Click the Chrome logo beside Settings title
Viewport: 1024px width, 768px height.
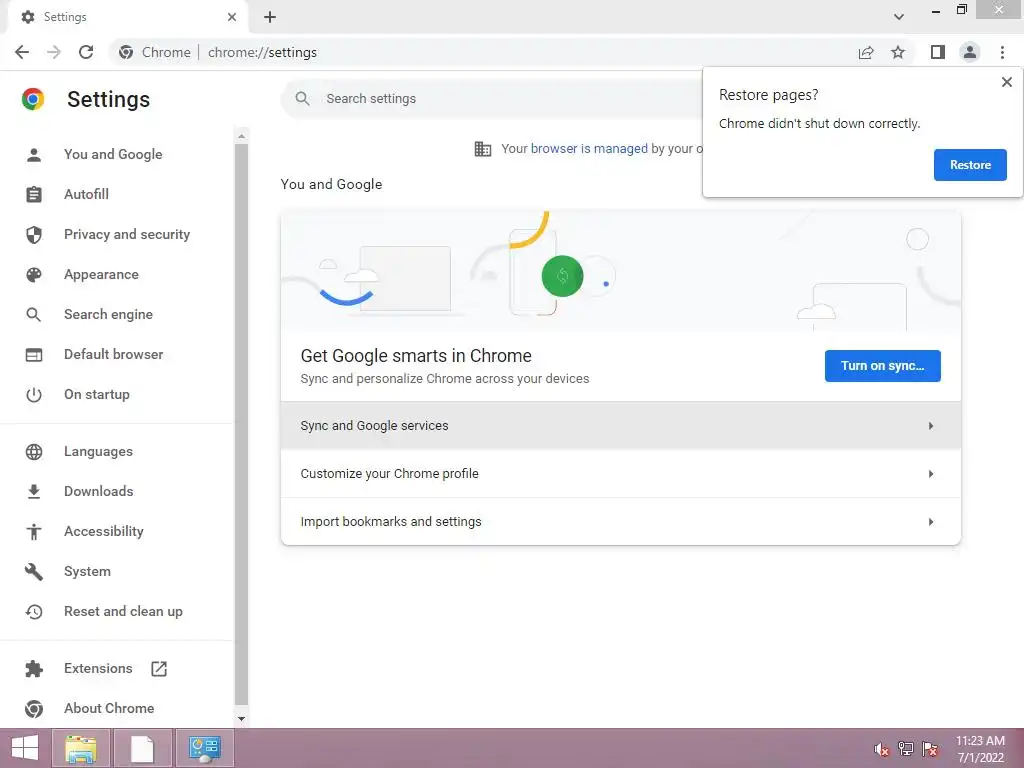33,99
